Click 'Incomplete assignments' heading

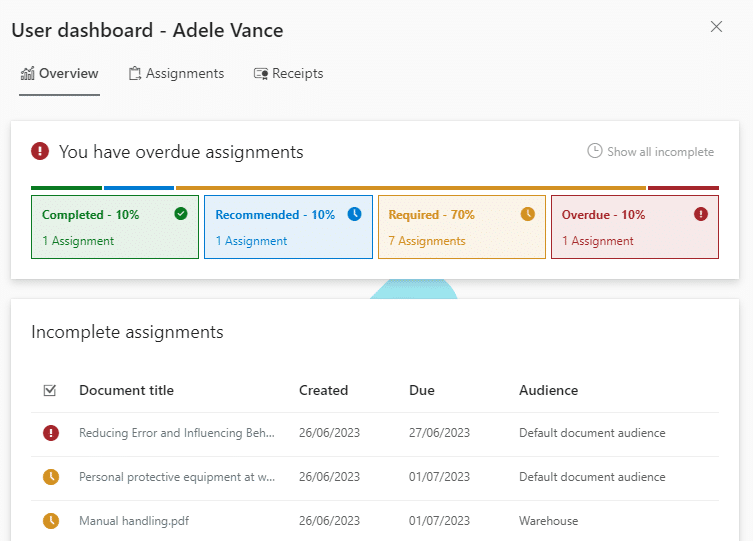click(127, 332)
